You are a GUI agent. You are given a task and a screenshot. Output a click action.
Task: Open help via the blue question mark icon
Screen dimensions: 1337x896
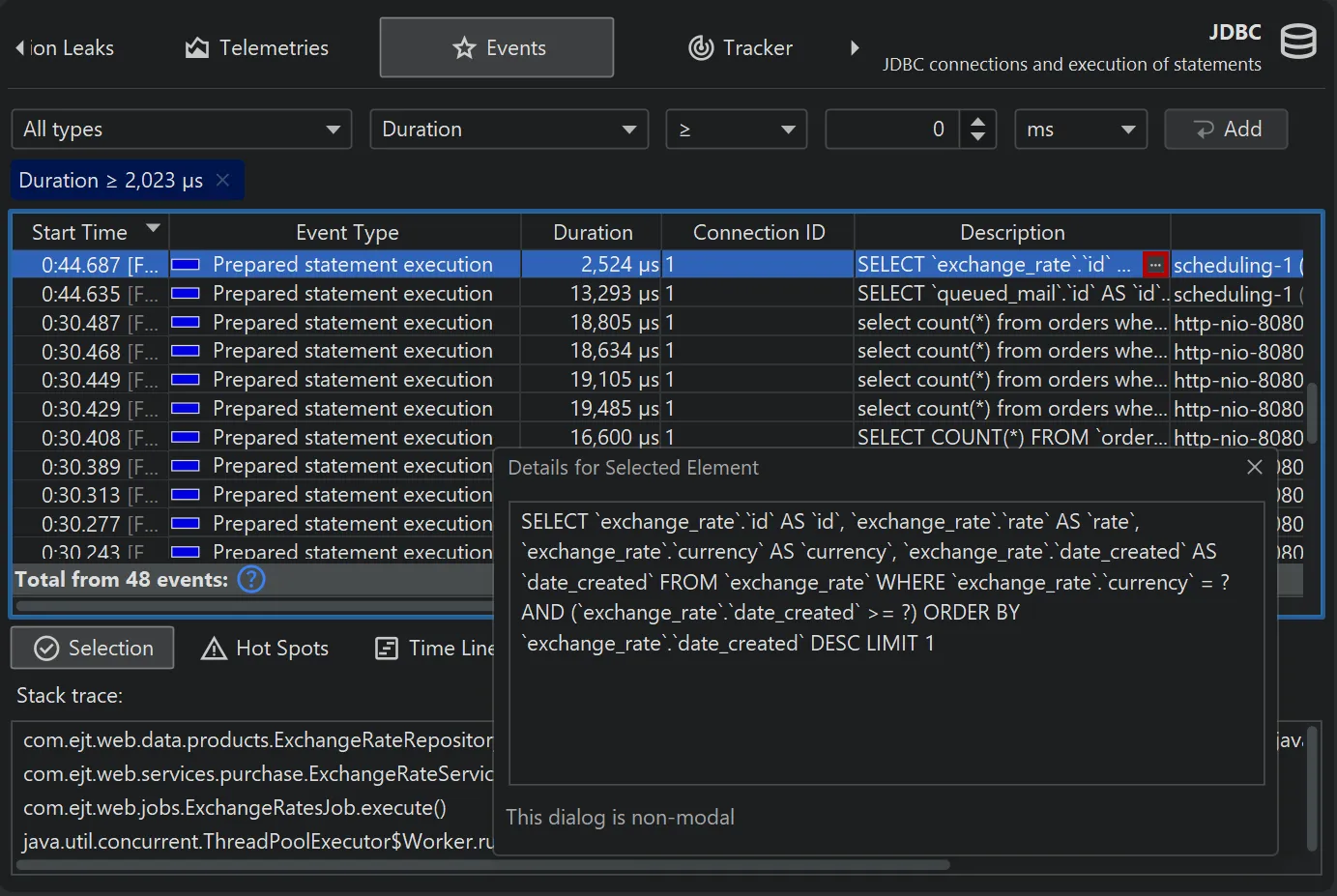coord(250,579)
